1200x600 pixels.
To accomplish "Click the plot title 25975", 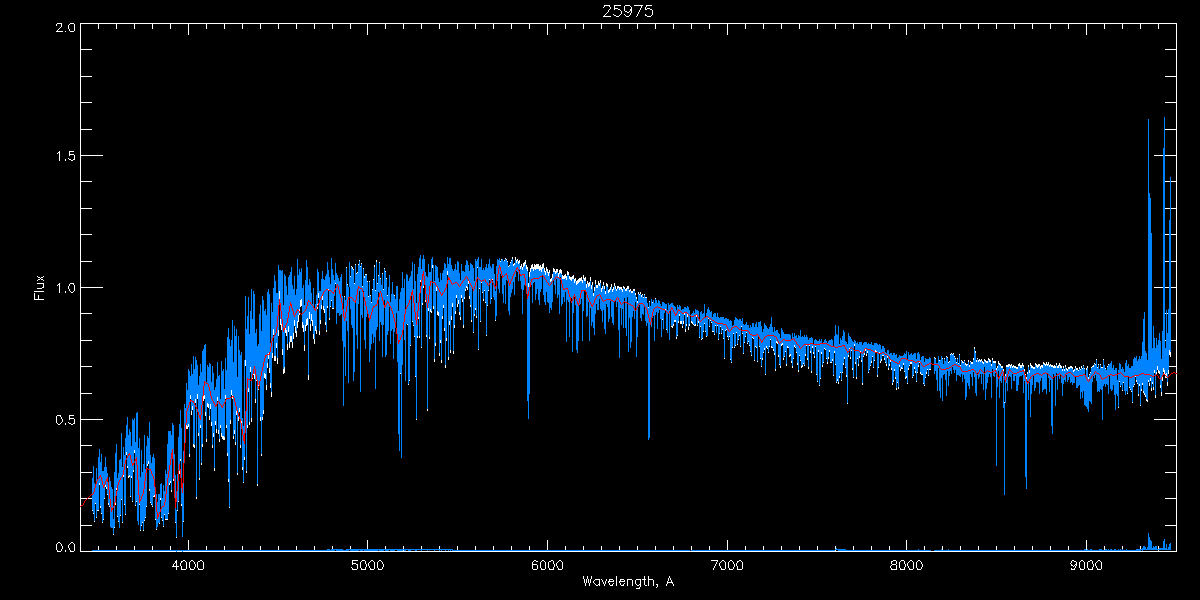I will point(628,11).
